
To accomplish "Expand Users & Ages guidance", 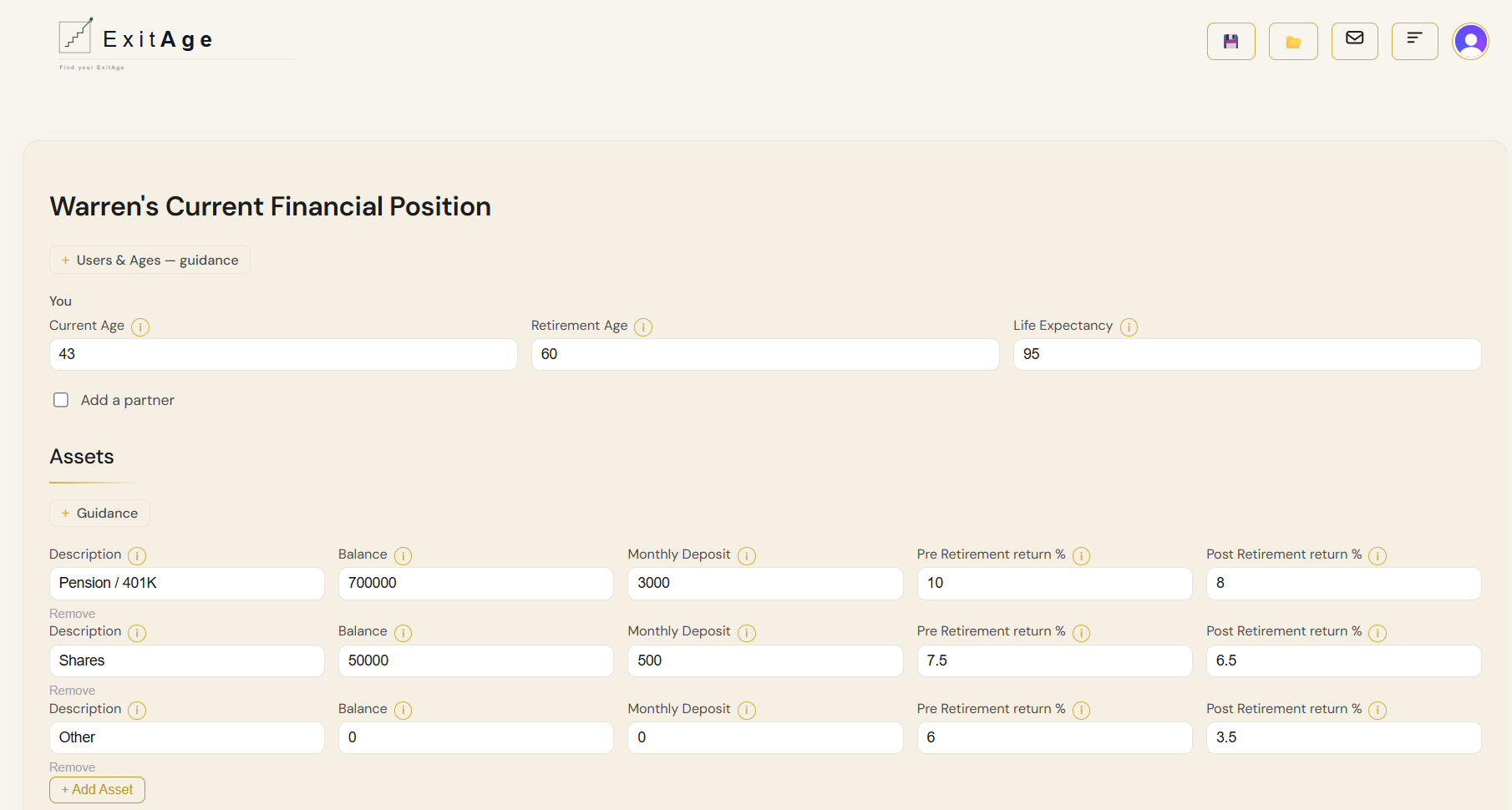I will click(x=150, y=260).
